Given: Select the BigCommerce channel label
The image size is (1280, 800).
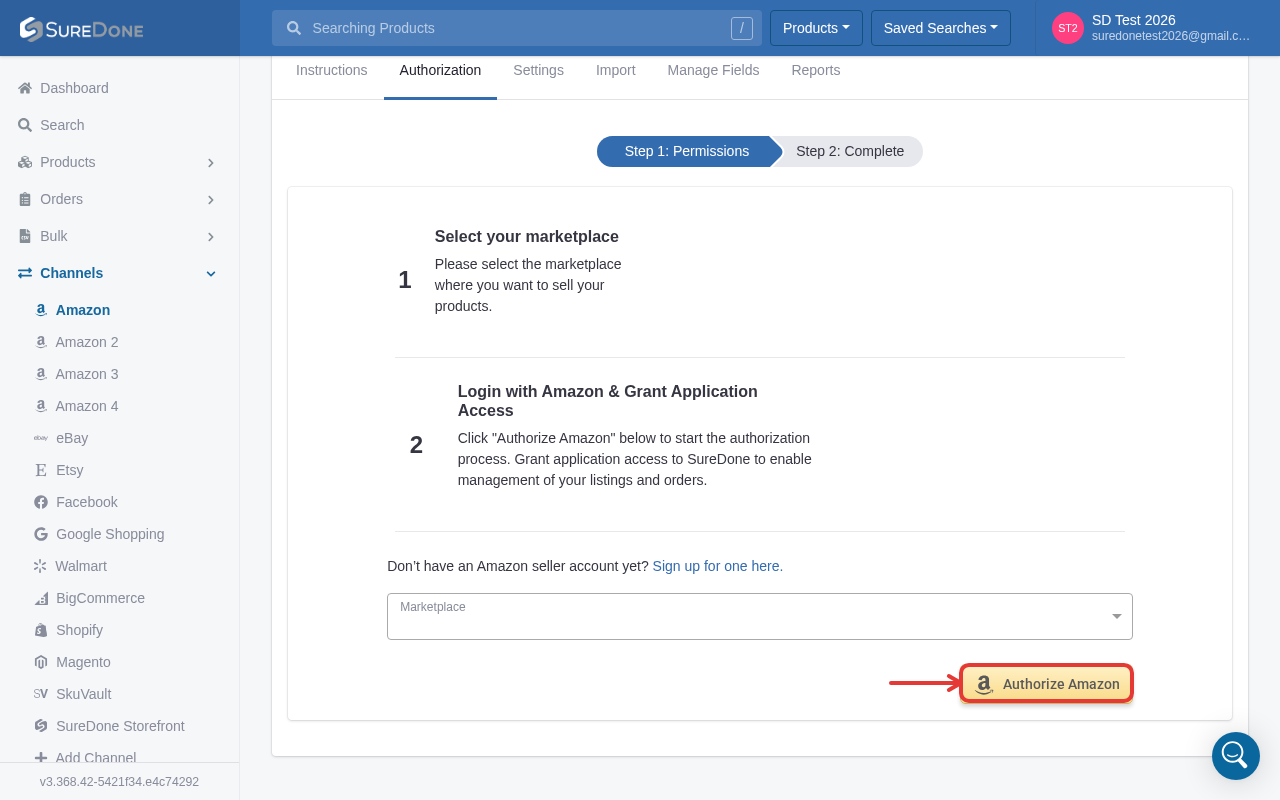Looking at the screenshot, I should click(x=101, y=598).
